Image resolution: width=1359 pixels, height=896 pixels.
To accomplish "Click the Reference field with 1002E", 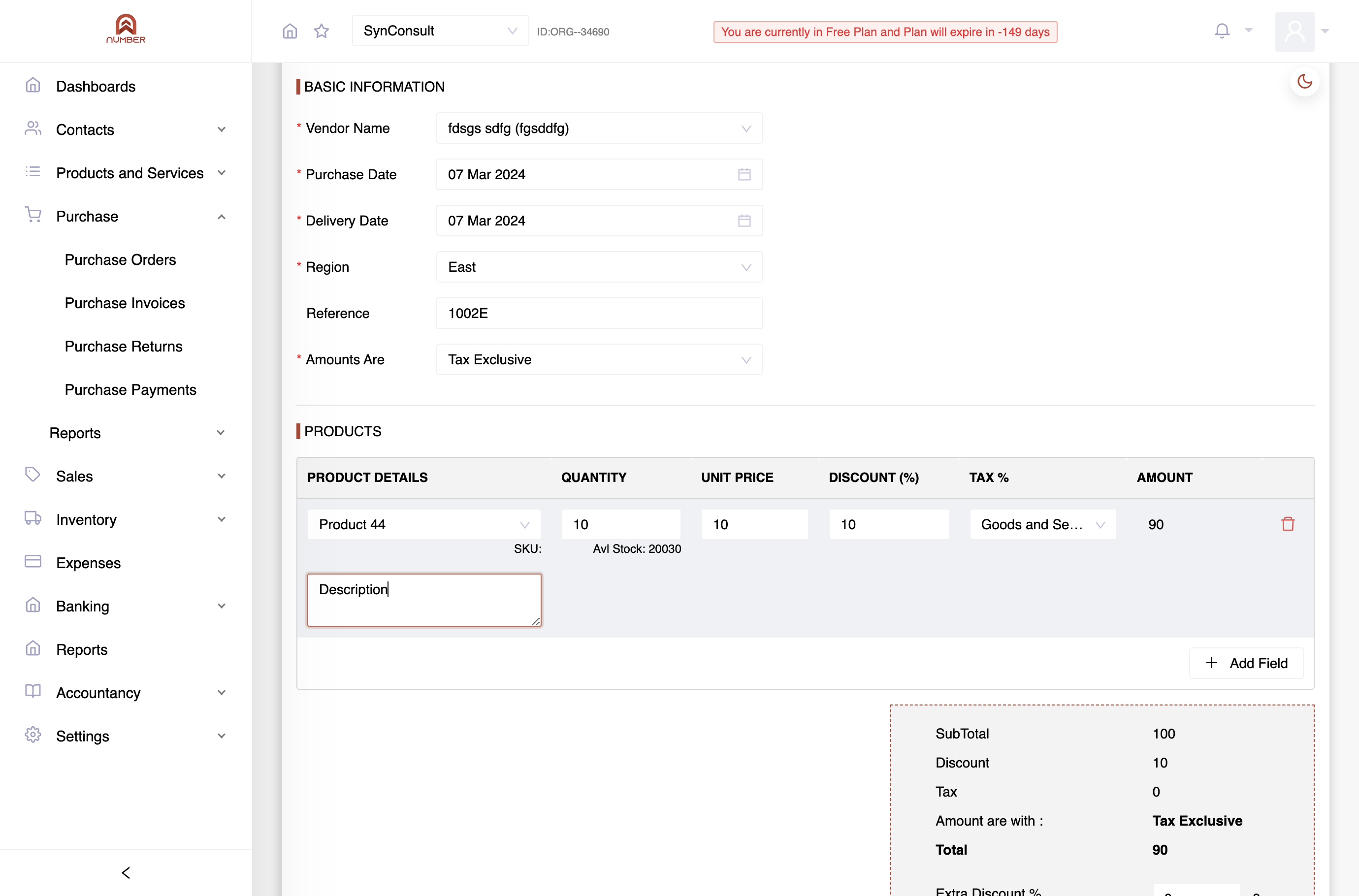I will [x=600, y=313].
